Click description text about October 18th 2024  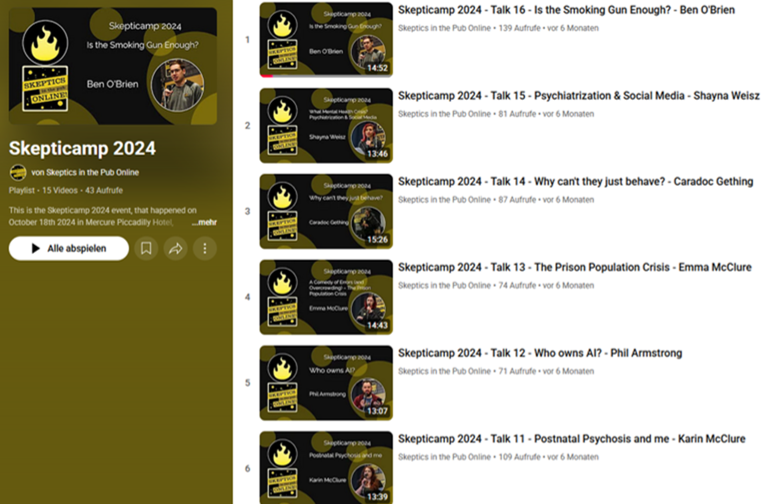coord(102,216)
